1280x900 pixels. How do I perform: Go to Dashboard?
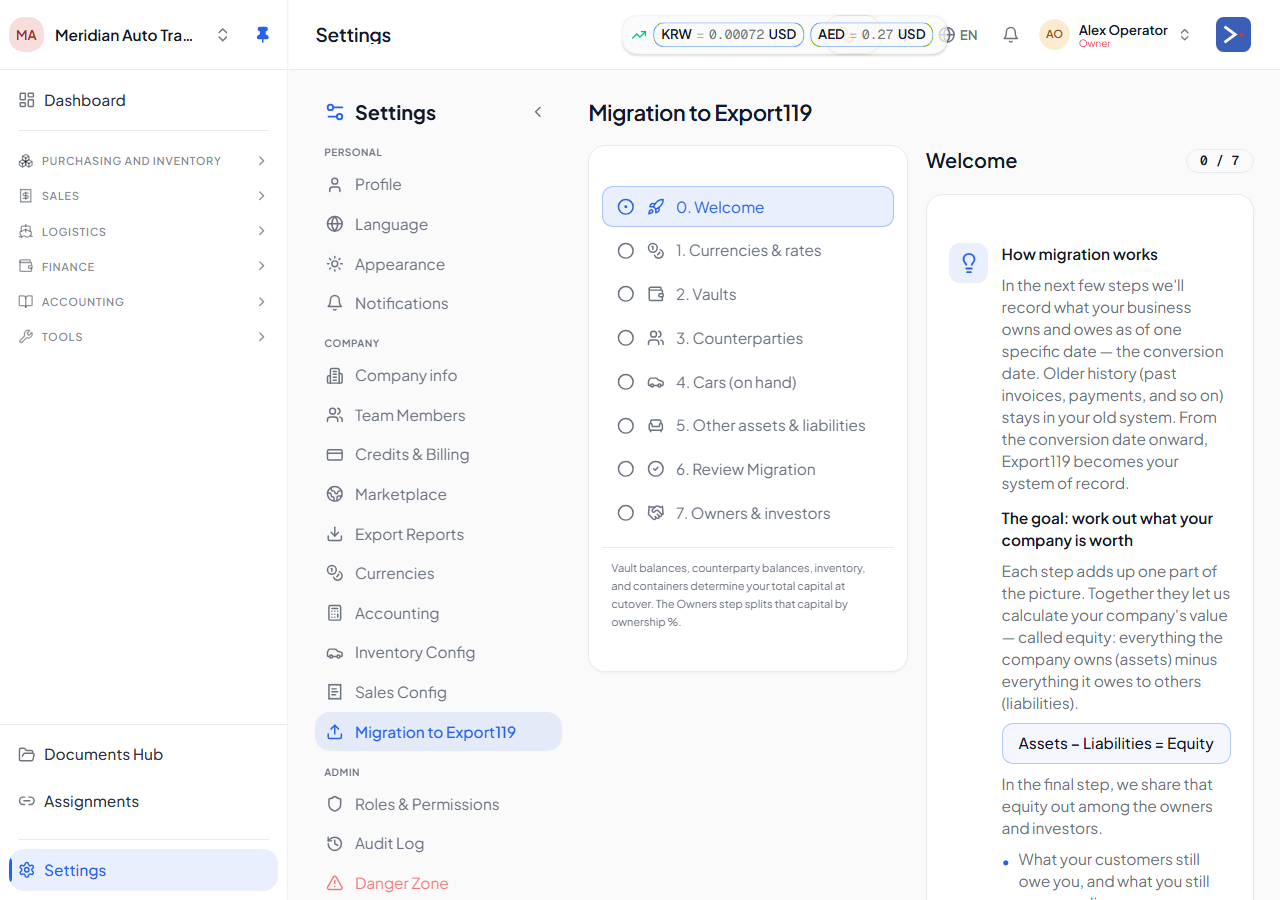click(x=143, y=100)
